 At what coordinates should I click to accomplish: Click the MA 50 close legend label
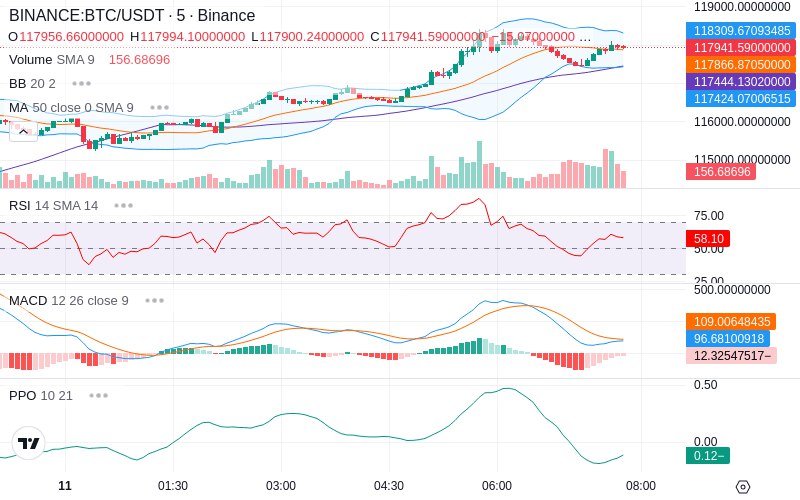pos(71,108)
